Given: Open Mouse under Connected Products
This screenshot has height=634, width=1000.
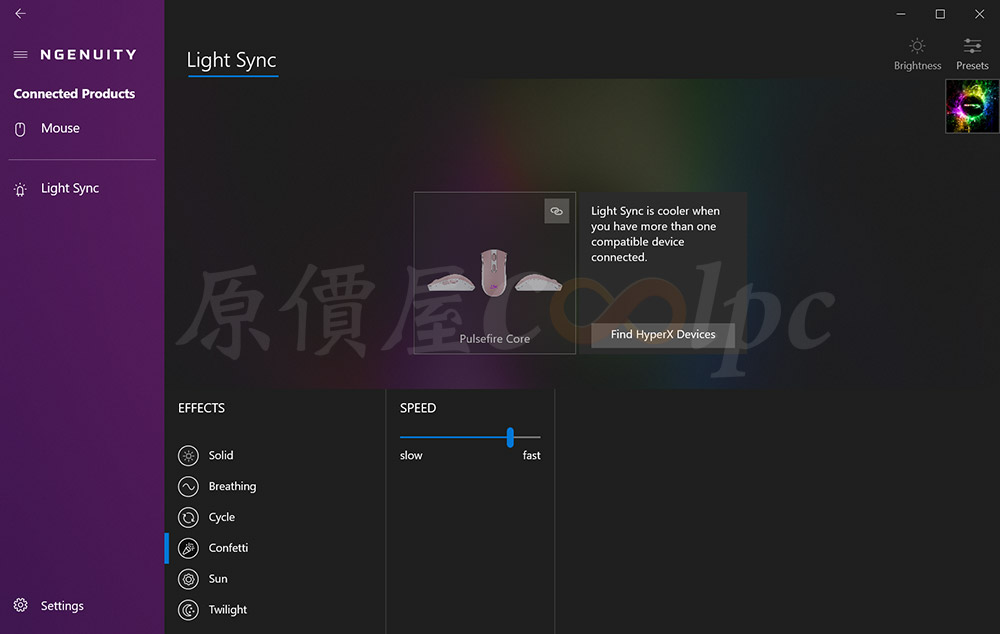Looking at the screenshot, I should point(60,128).
